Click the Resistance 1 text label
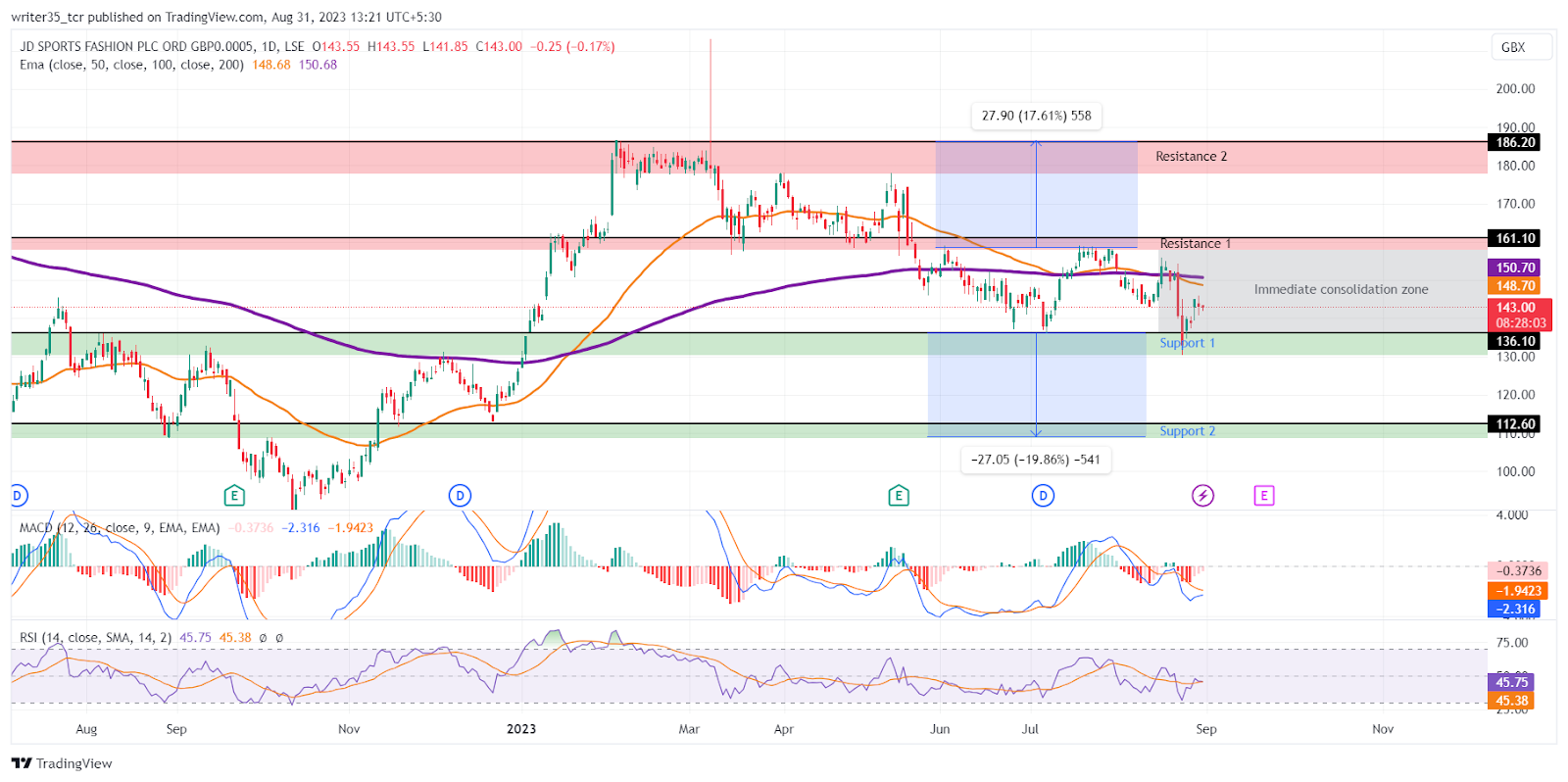Screen dimensions: 1568x782 pos(1196,244)
